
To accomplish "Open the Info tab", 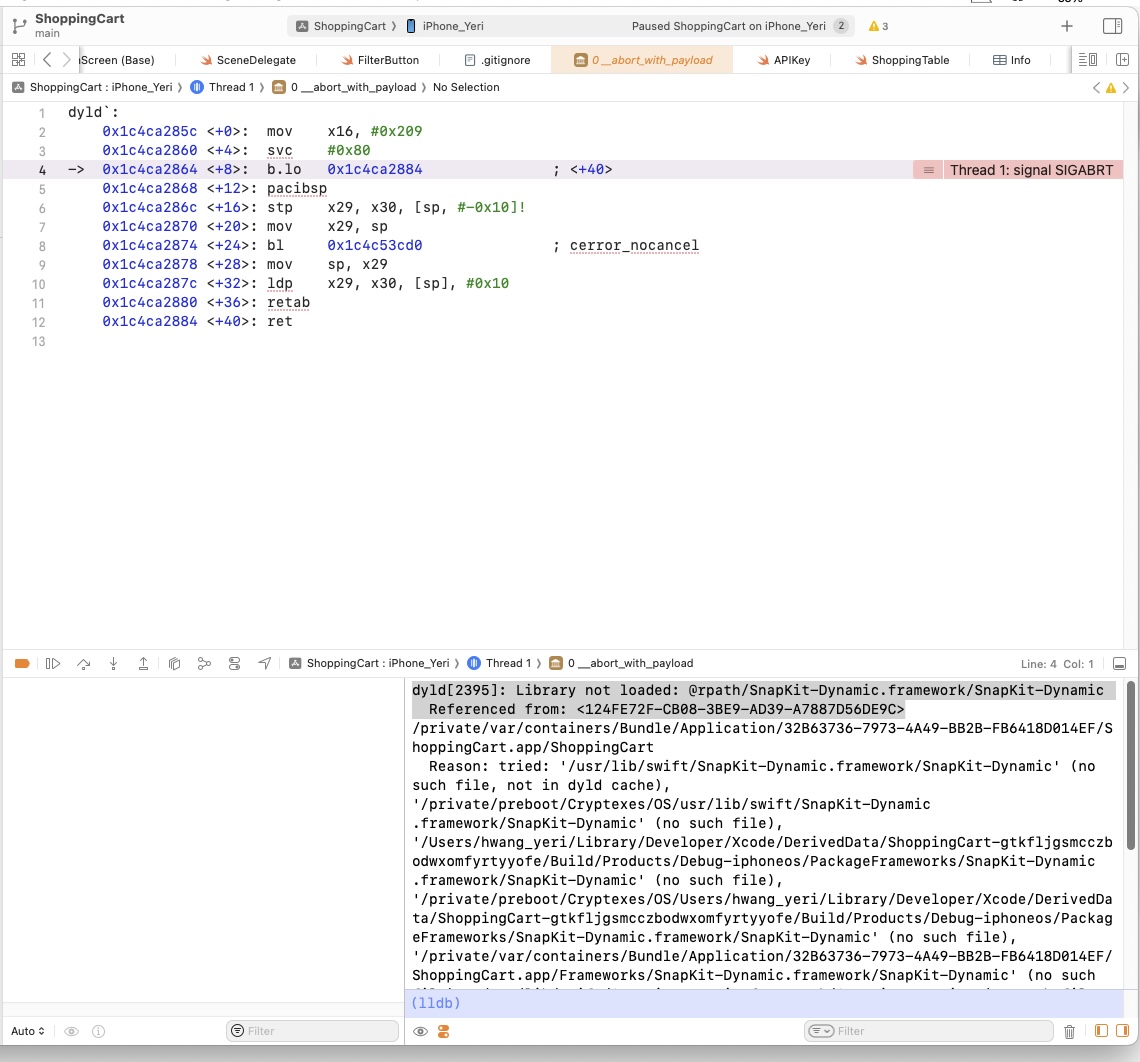I will click(1011, 60).
